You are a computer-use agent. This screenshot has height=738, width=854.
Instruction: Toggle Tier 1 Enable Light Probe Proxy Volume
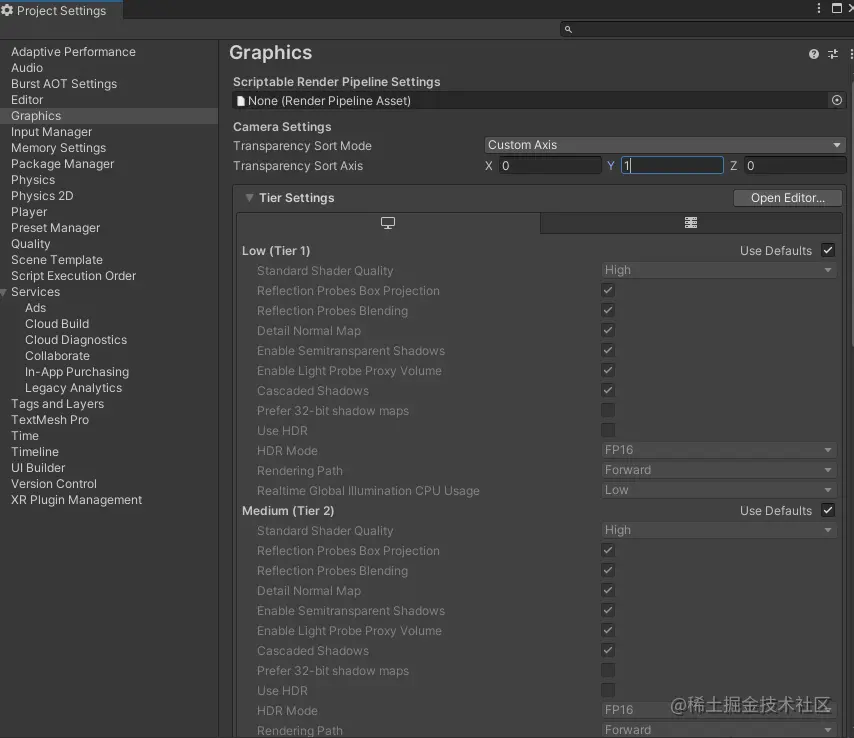pos(608,370)
